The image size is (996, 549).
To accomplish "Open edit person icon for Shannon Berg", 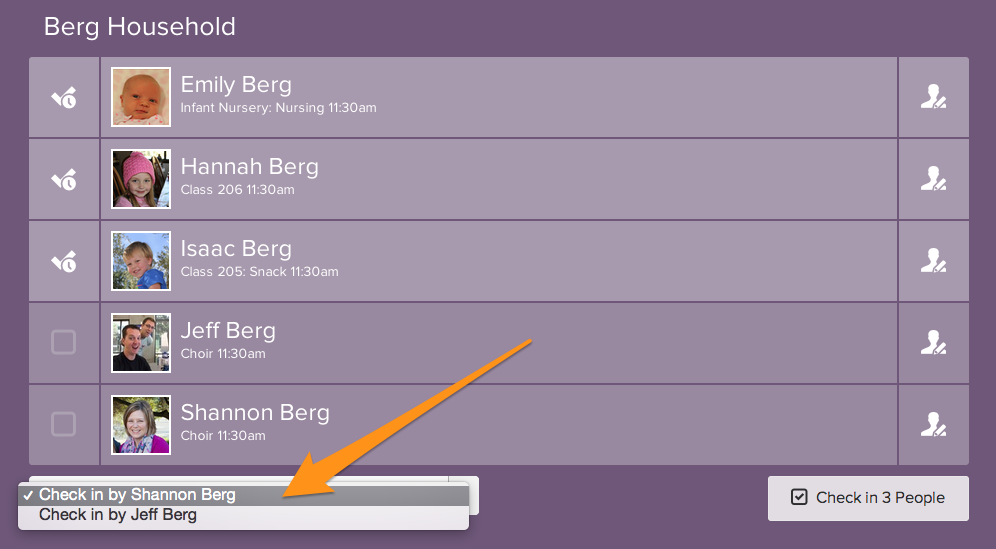I will 933,425.
